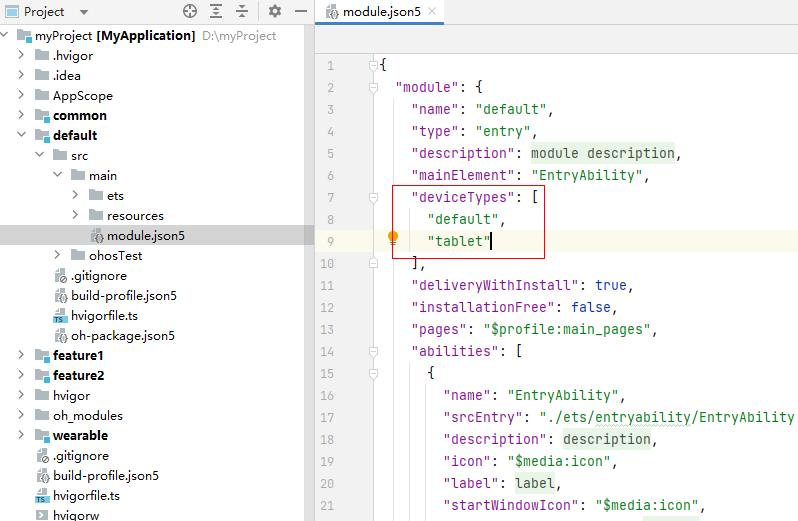798x521 pixels.
Task: Expand the ets folder
Action: point(75,196)
